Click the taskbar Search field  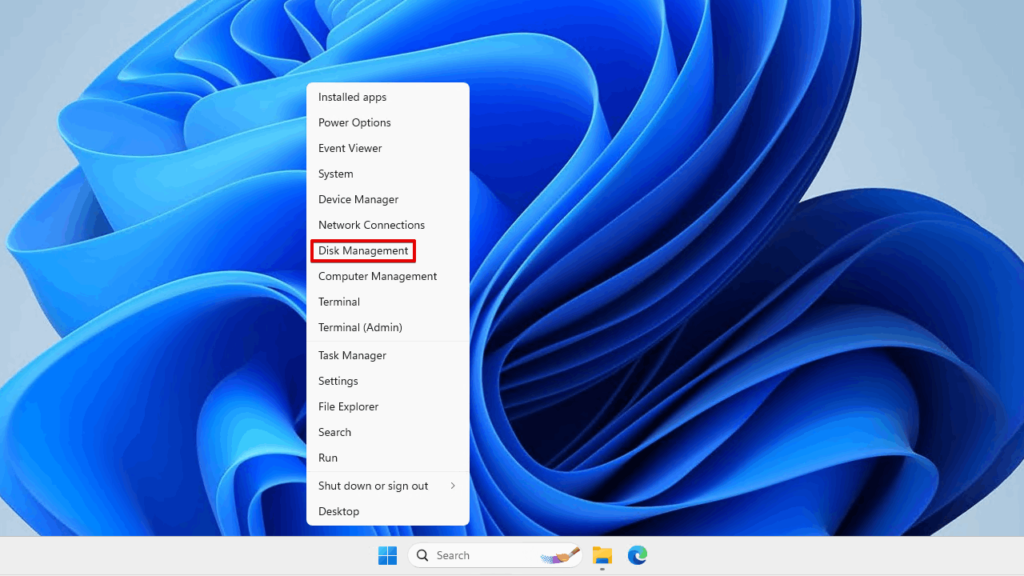[x=495, y=555]
